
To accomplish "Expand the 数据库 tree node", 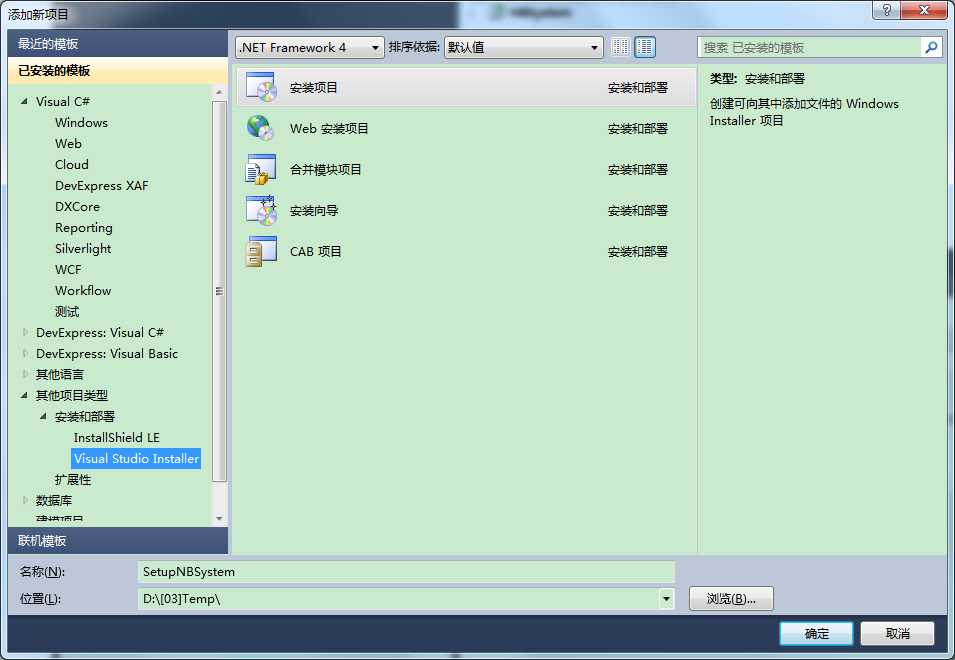I will 25,500.
